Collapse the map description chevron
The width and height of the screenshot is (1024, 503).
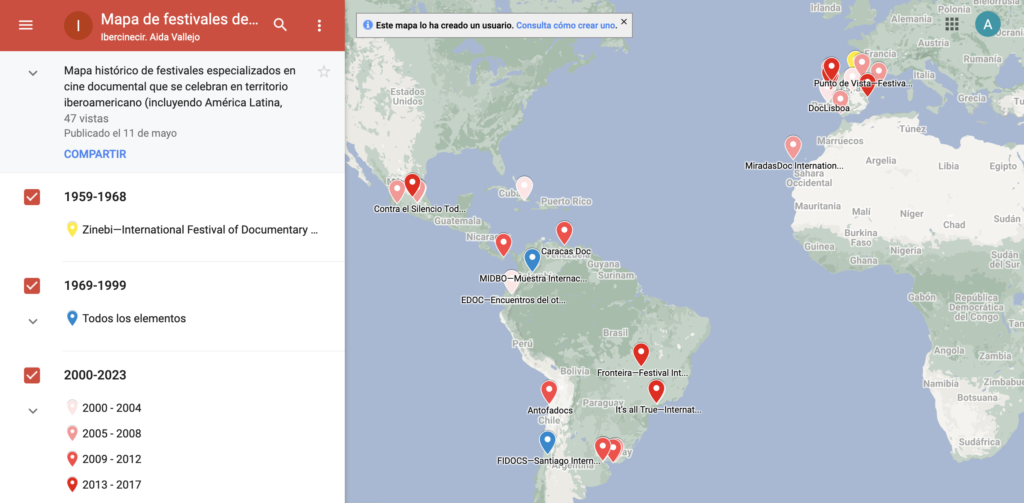tap(32, 73)
